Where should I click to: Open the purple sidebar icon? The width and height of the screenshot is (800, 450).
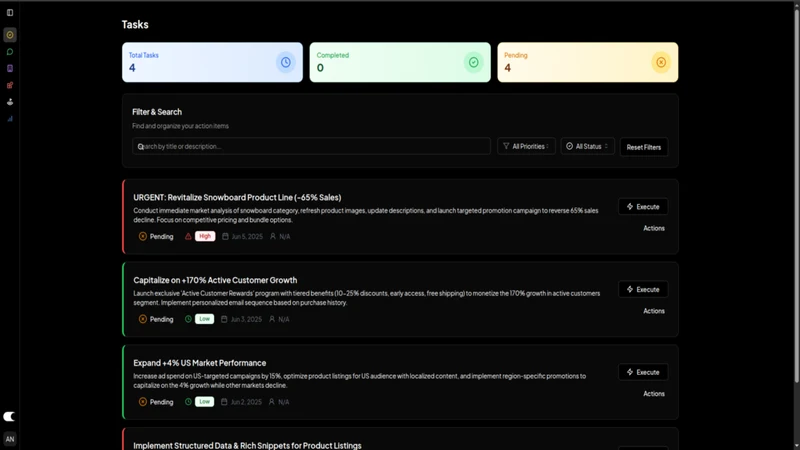pos(10,68)
